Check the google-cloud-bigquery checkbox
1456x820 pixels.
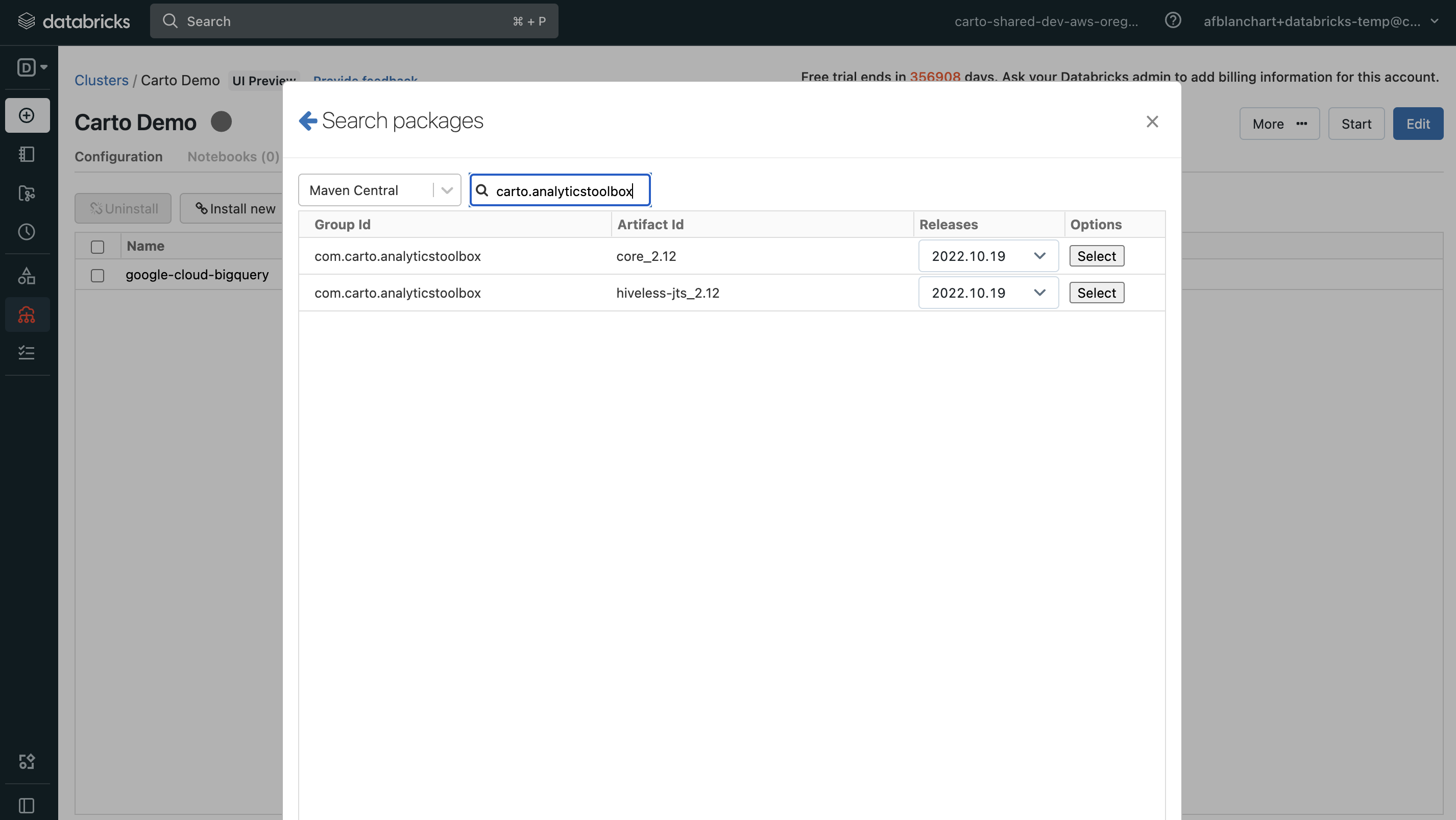(97, 275)
